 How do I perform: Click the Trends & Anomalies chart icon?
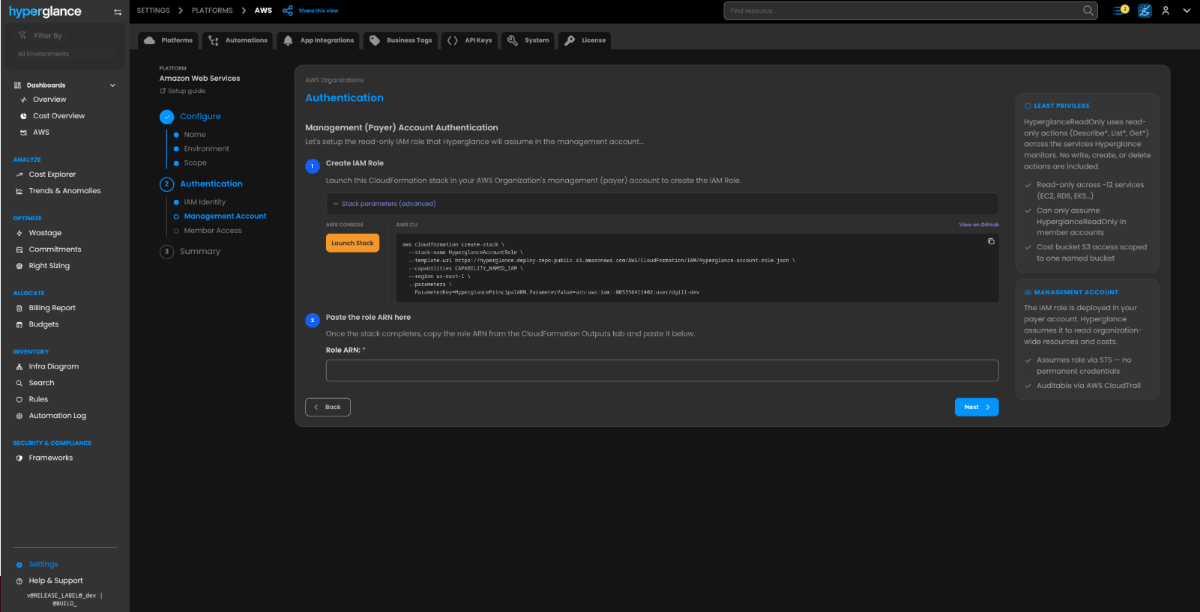[x=18, y=191]
